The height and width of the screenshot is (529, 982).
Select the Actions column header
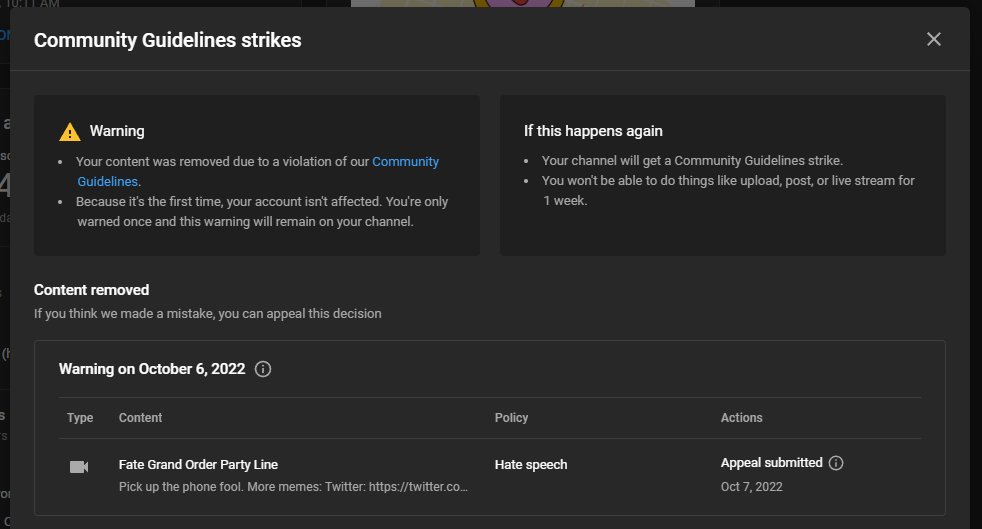[x=742, y=418]
